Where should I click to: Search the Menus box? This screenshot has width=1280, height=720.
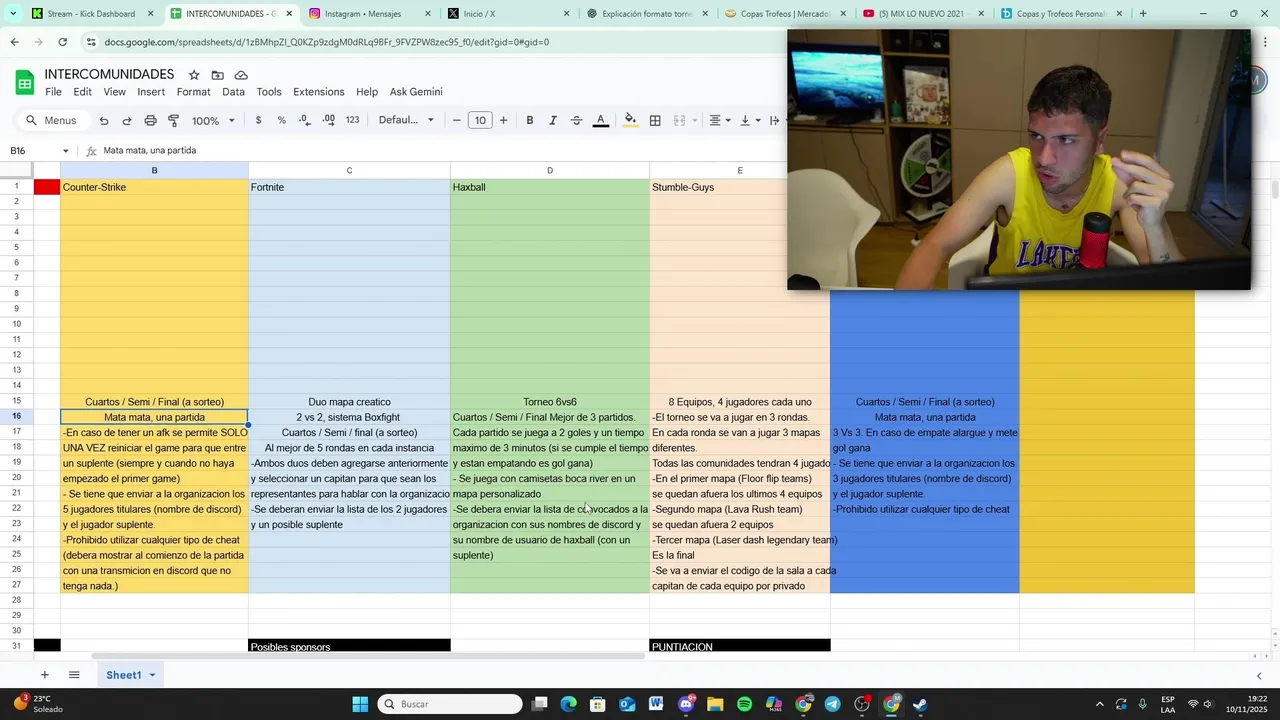click(x=52, y=120)
